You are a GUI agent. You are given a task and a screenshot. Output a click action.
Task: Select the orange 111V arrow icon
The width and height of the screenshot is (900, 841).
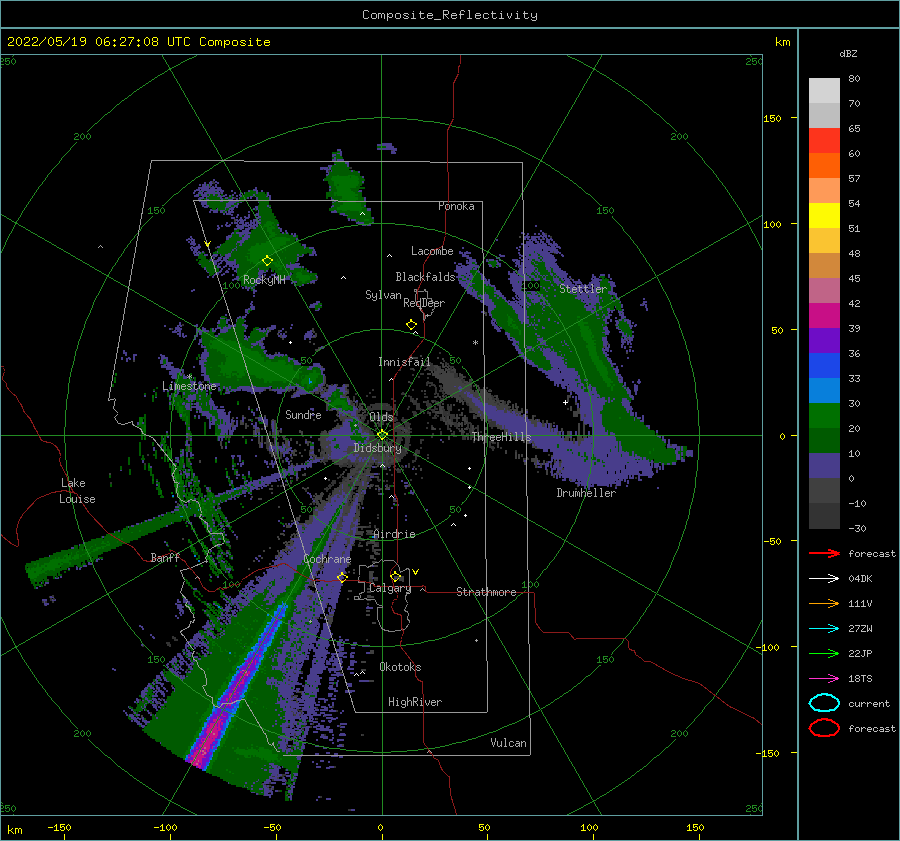tap(824, 603)
